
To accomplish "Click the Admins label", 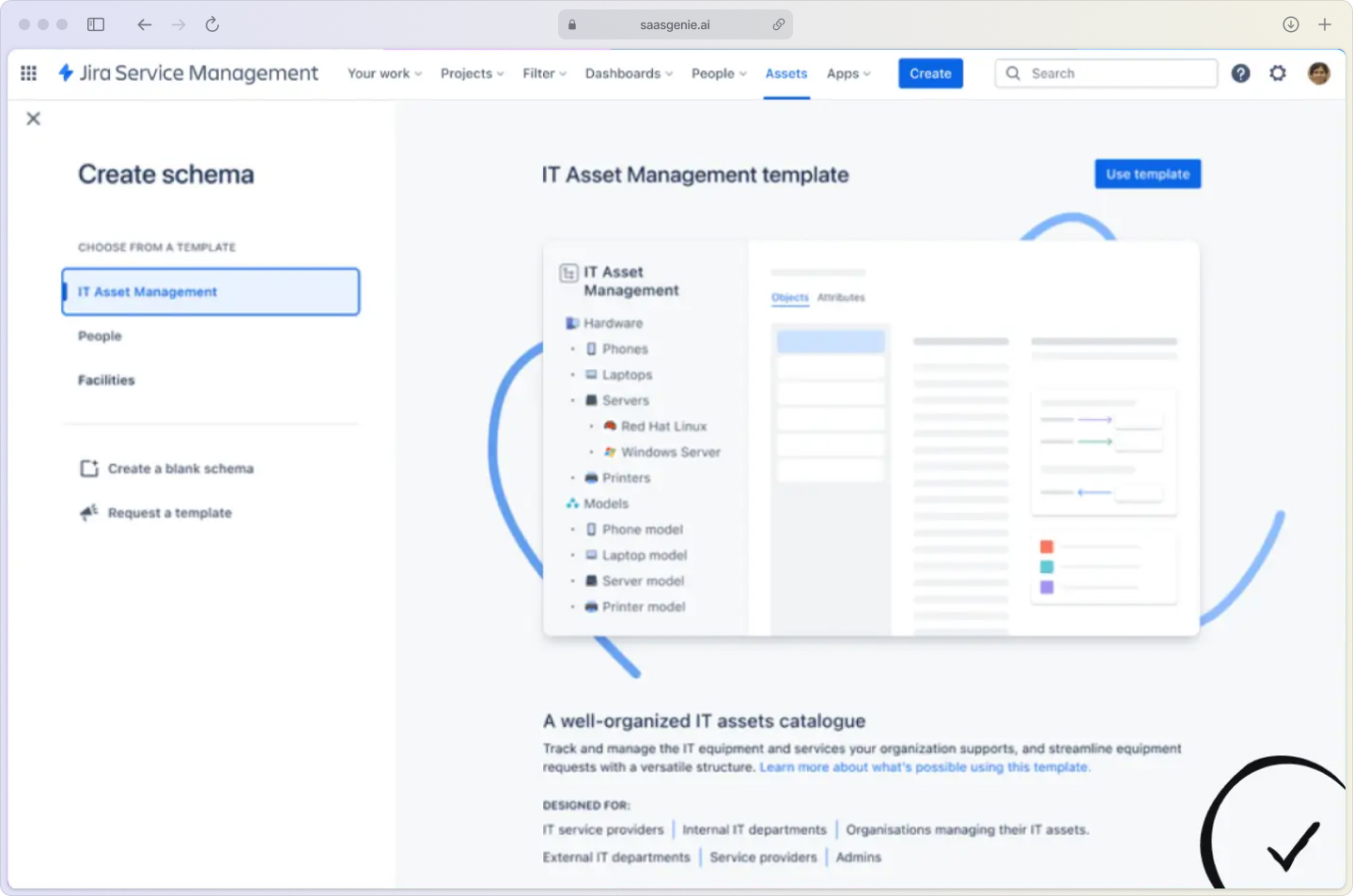I will tap(859, 857).
